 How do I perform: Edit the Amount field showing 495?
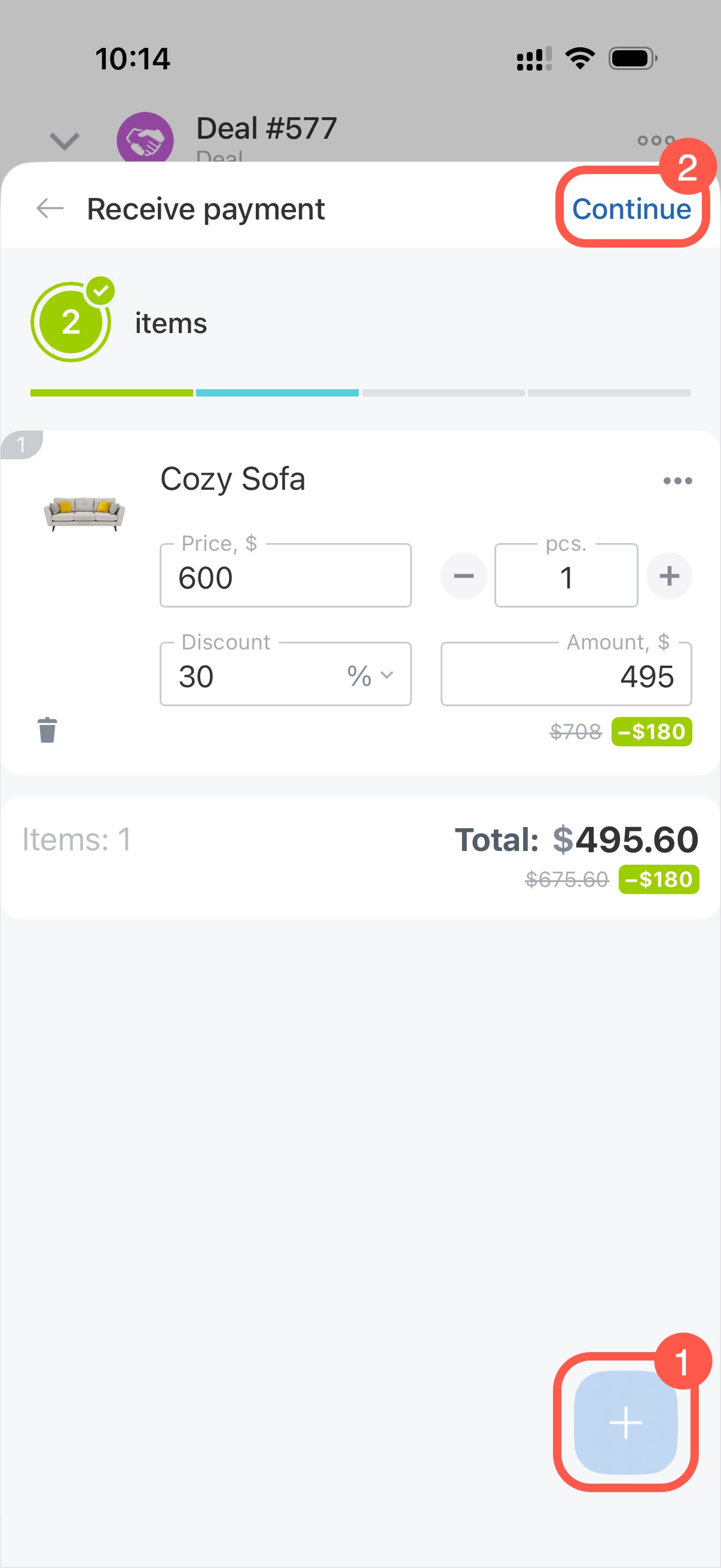pos(566,676)
